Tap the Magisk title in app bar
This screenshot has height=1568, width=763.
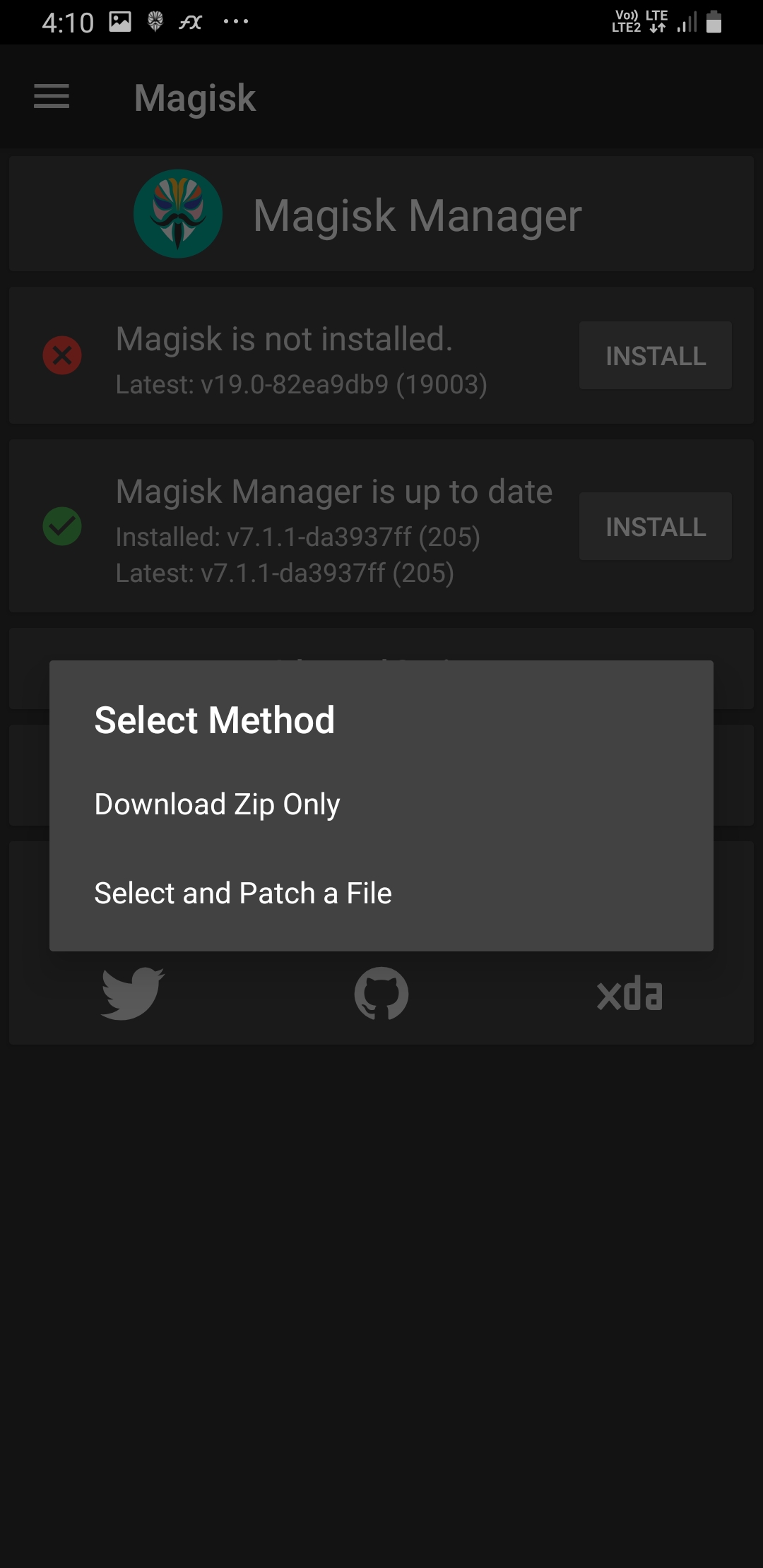coord(195,98)
